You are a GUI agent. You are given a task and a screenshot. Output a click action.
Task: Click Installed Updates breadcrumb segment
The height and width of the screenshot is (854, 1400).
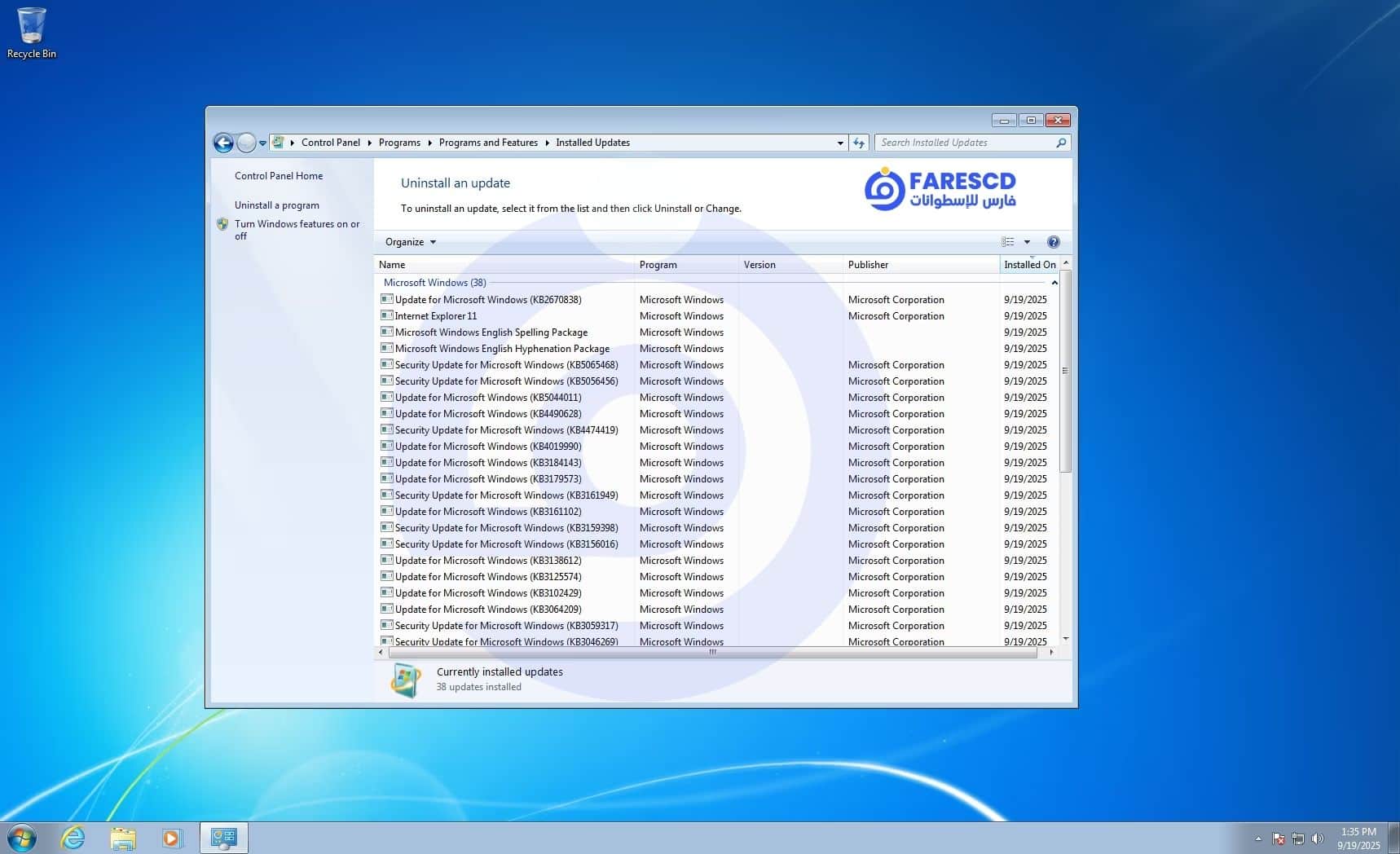point(593,143)
